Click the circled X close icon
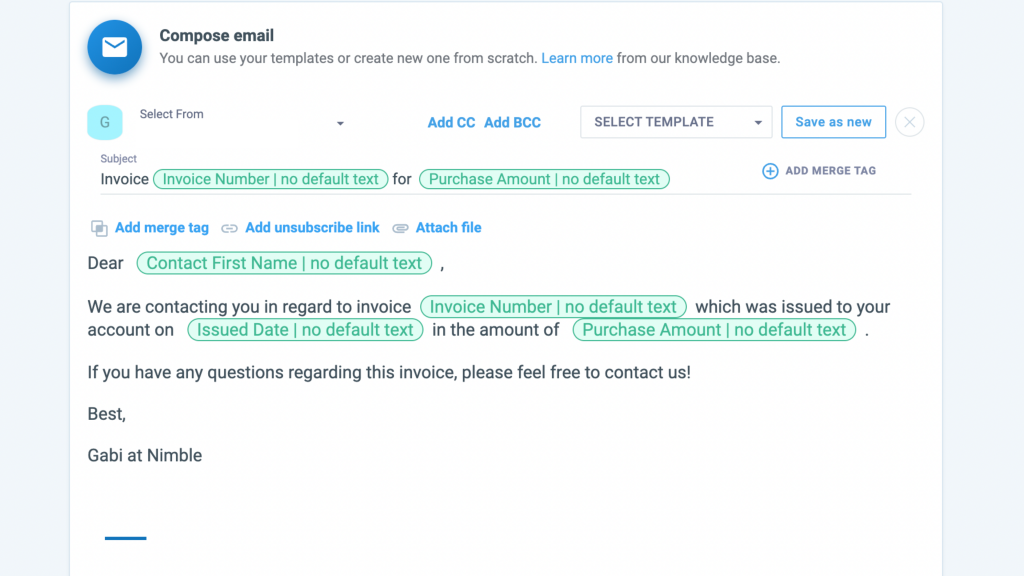 [x=909, y=123]
